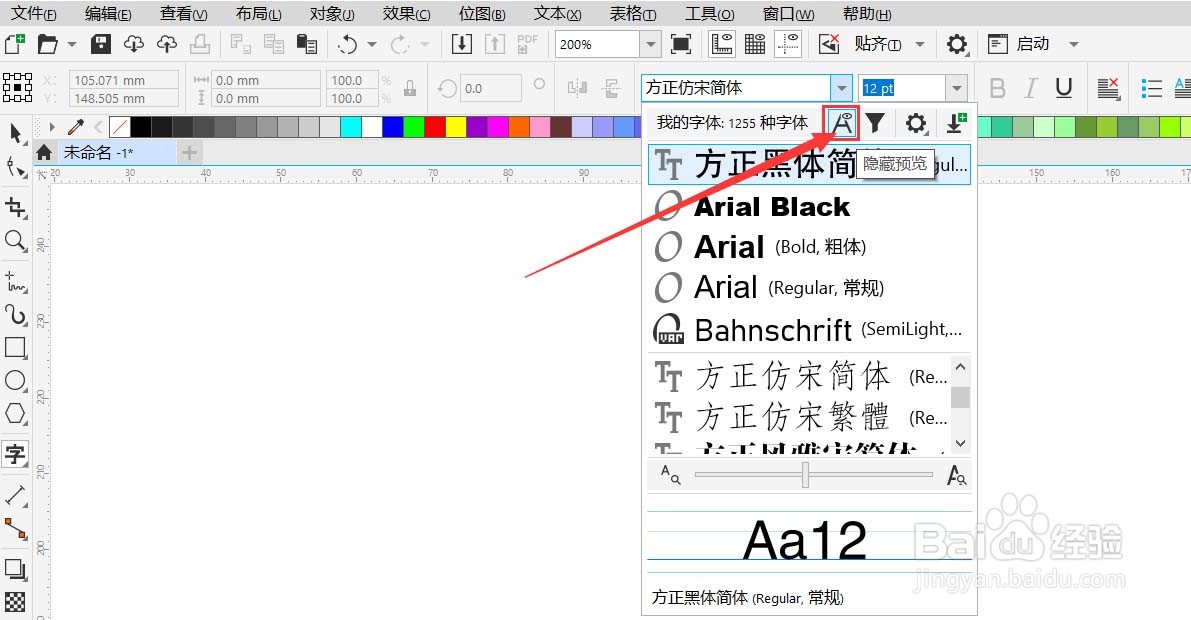Select the Text tool
1191x620 pixels.
click(x=15, y=454)
